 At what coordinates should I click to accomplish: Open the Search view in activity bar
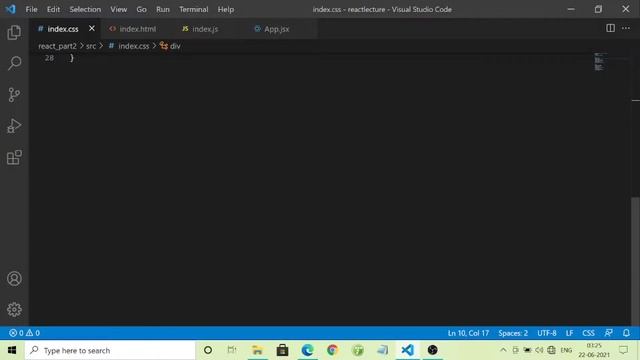point(14,64)
